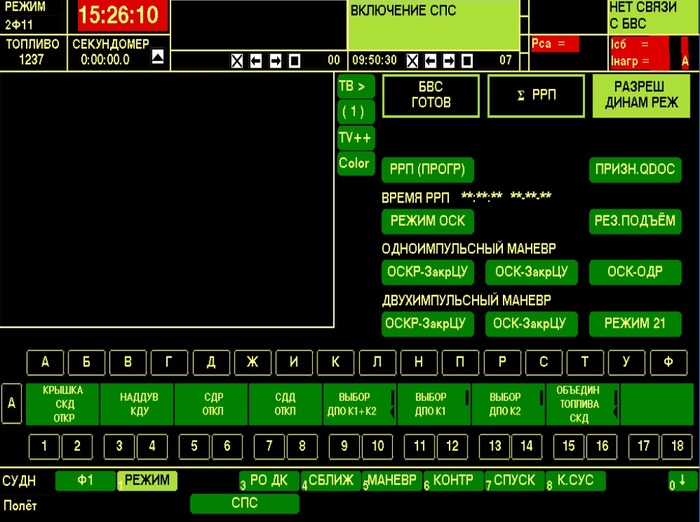The width and height of the screenshot is (700, 522).
Task: Select the КРЫШКА СКД ОТКР command cell
Action: pyautogui.click(x=64, y=404)
